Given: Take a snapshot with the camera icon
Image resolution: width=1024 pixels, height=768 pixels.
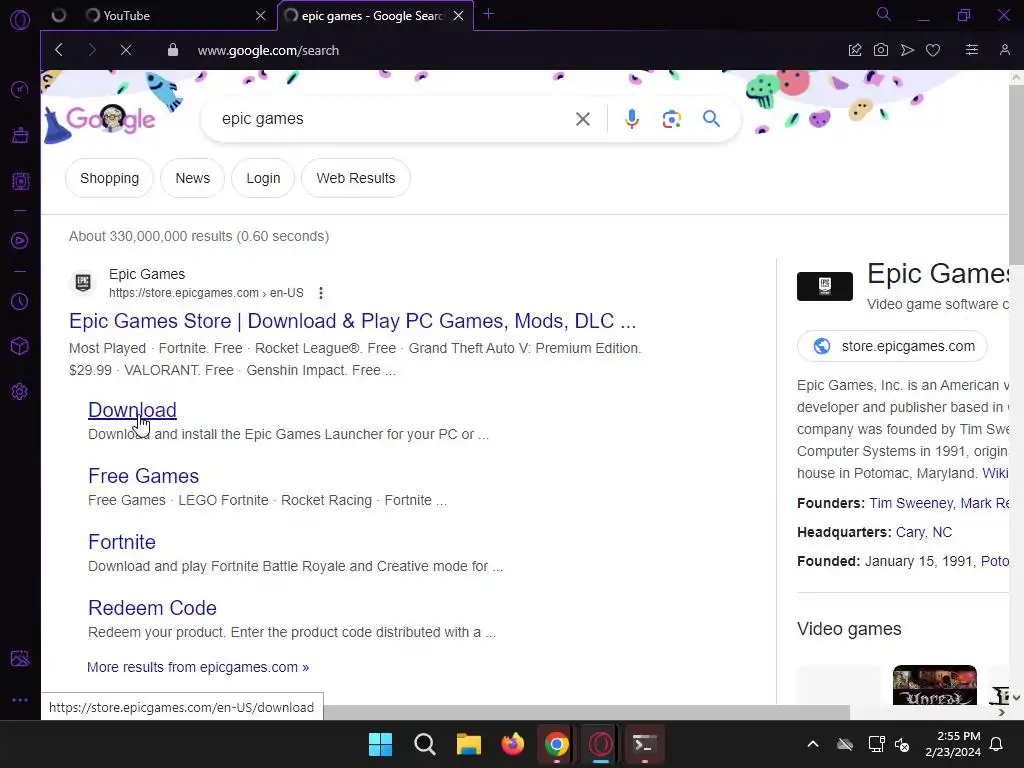Looking at the screenshot, I should tap(881, 50).
